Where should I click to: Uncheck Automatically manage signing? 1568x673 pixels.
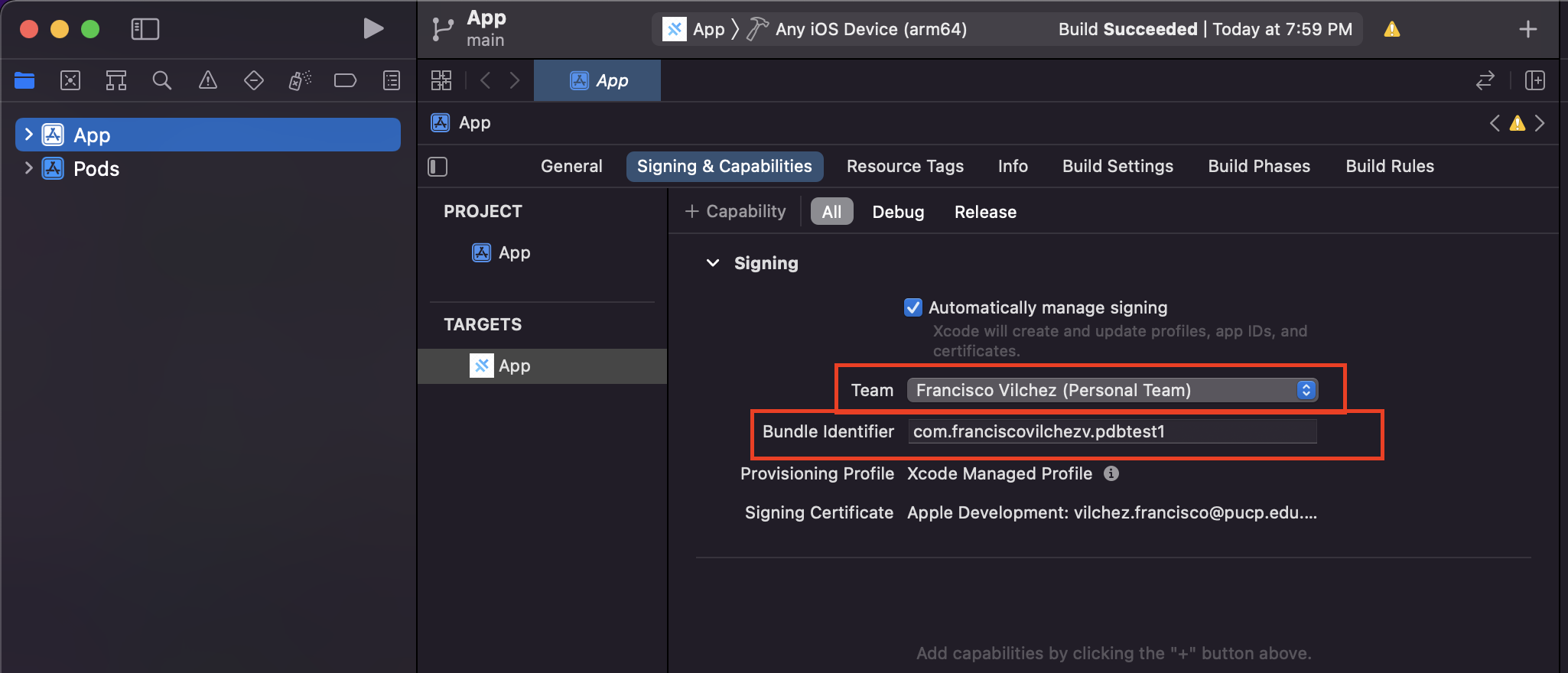point(913,307)
